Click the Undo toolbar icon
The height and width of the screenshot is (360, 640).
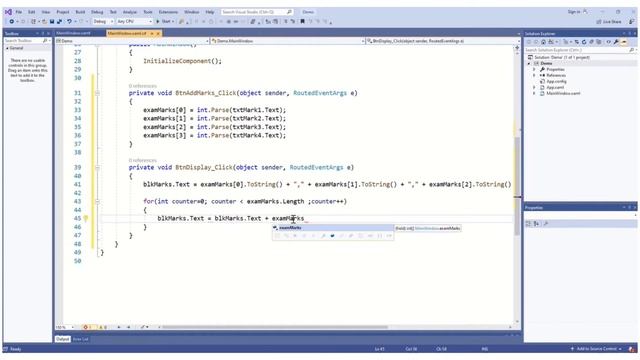[69, 21]
